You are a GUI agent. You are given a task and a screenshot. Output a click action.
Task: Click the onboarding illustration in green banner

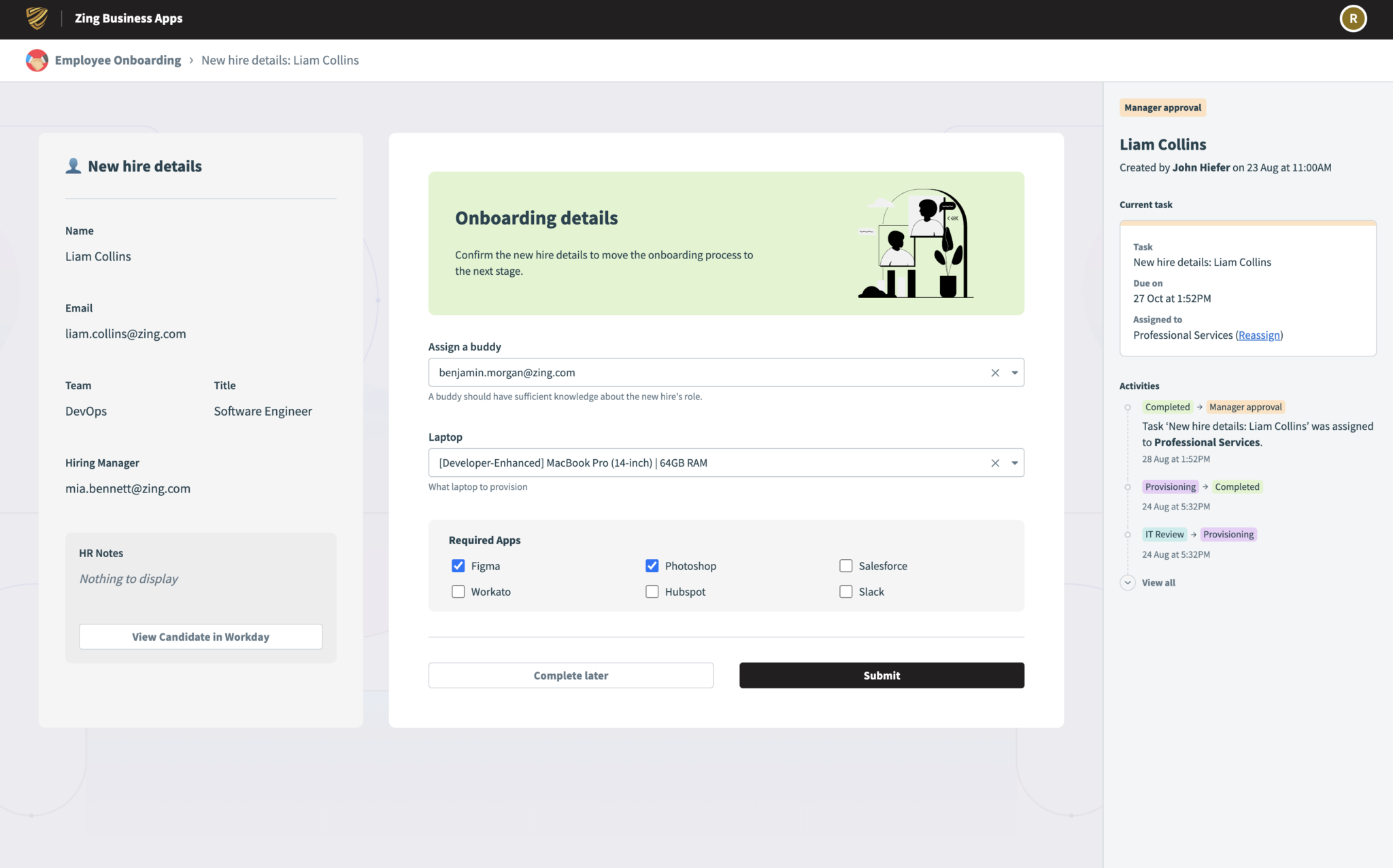pos(916,244)
